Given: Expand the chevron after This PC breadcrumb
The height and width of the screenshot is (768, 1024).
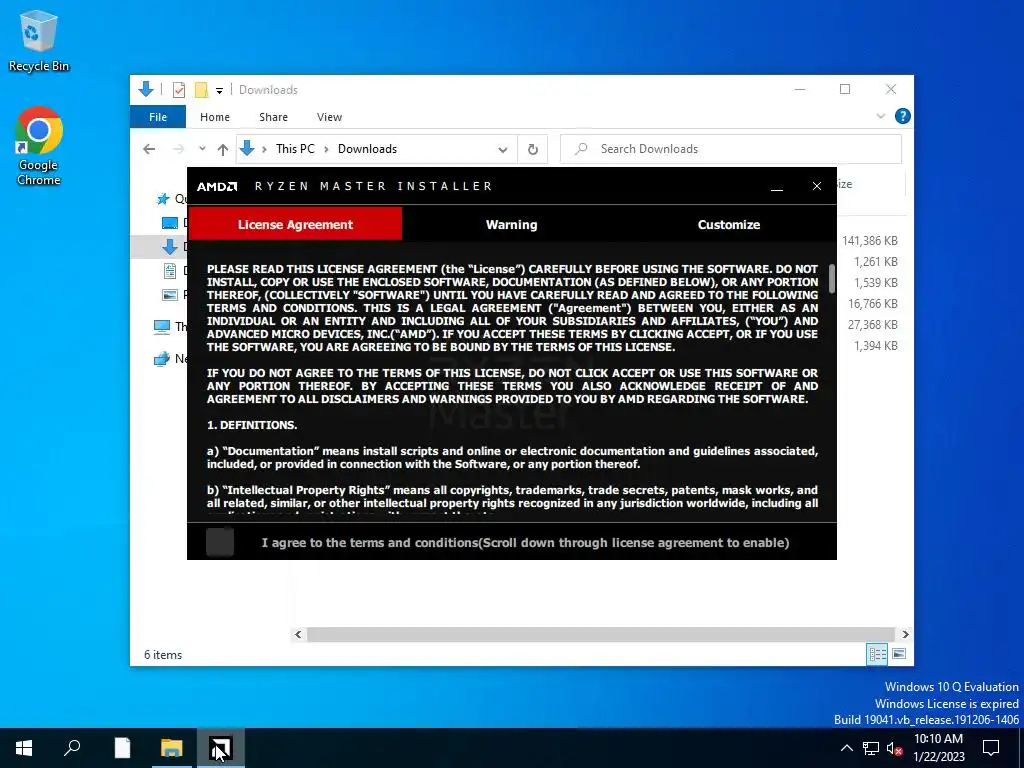Looking at the screenshot, I should (x=327, y=150).
